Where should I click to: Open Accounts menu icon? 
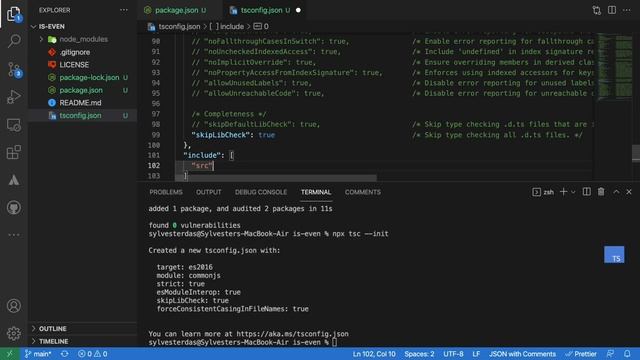(x=14, y=306)
